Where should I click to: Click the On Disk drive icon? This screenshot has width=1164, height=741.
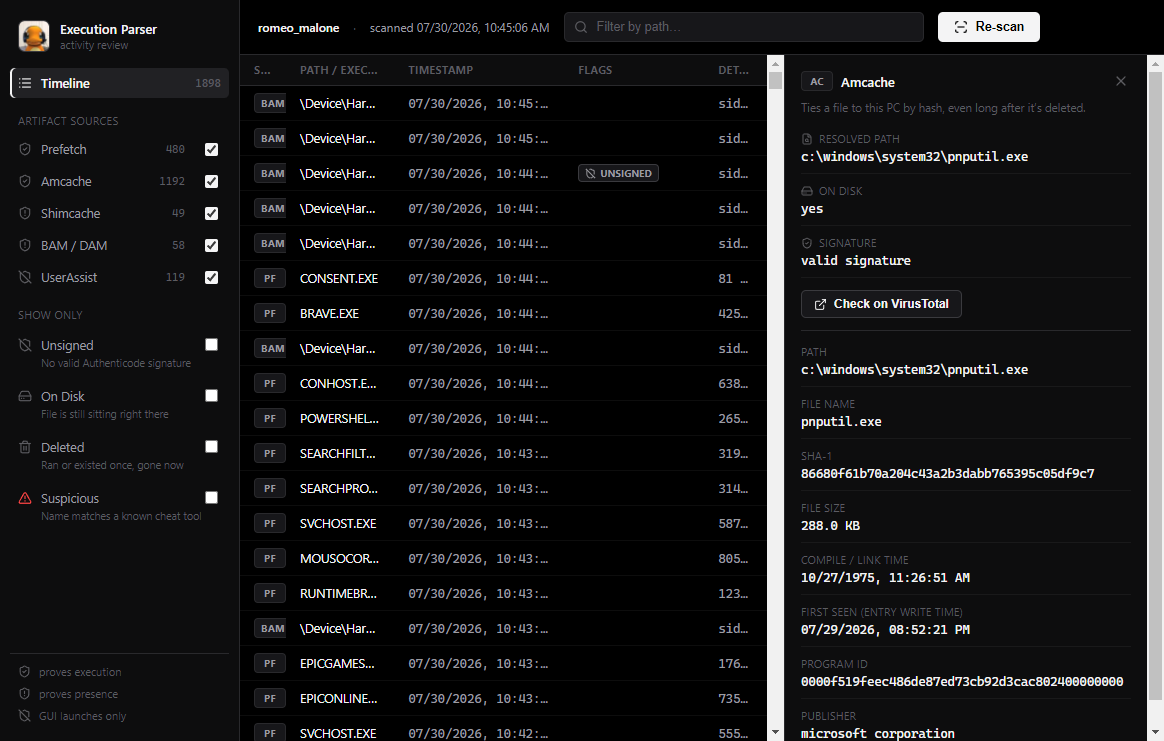[x=25, y=396]
